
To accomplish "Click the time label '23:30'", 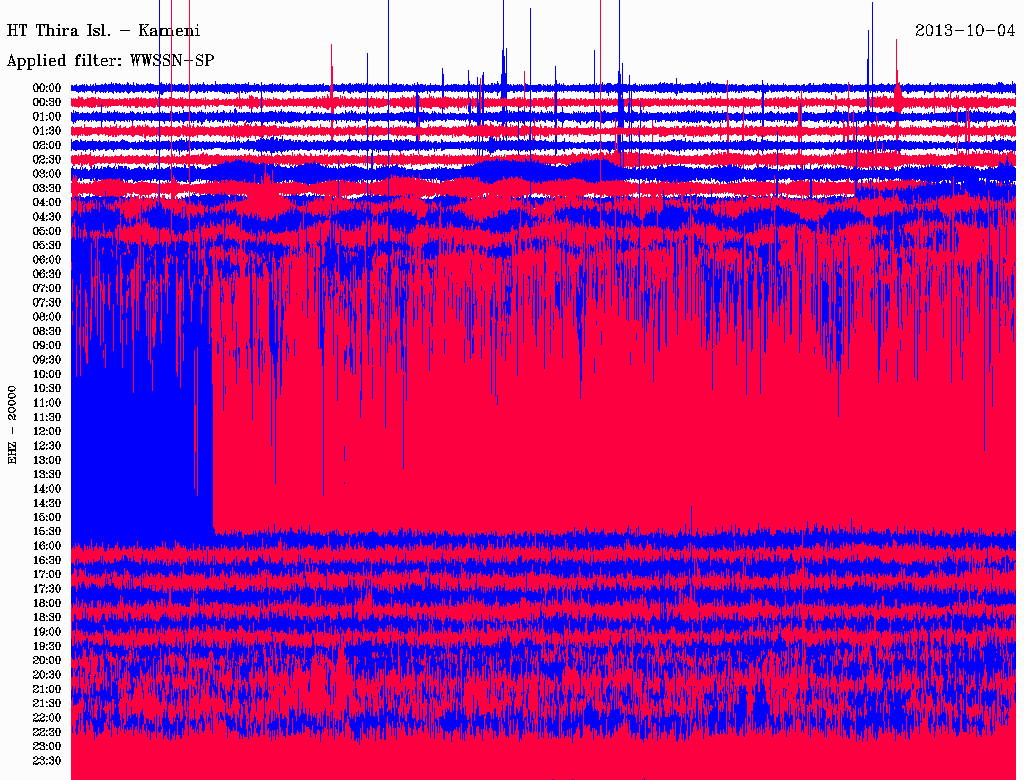I will [47, 760].
